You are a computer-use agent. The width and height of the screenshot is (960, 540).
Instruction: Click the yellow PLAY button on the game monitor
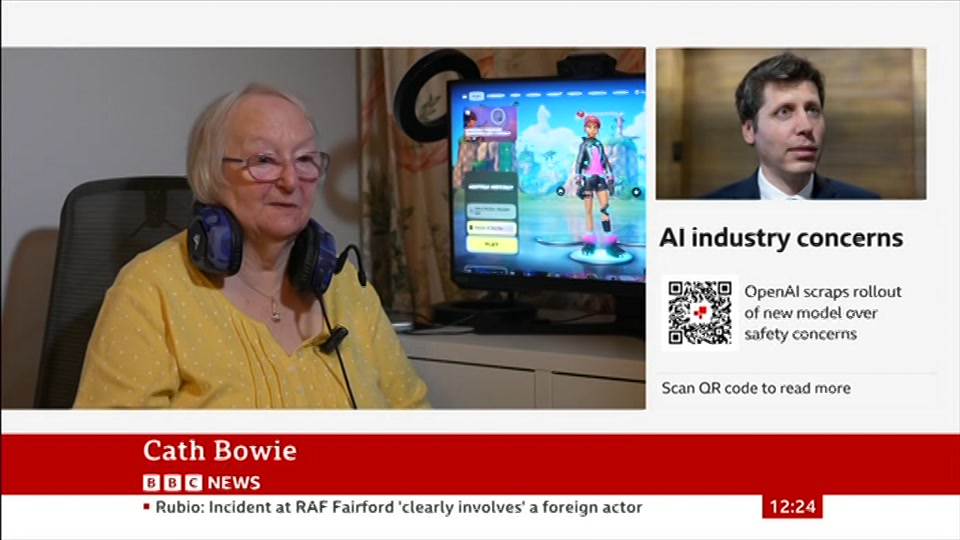[x=492, y=244]
